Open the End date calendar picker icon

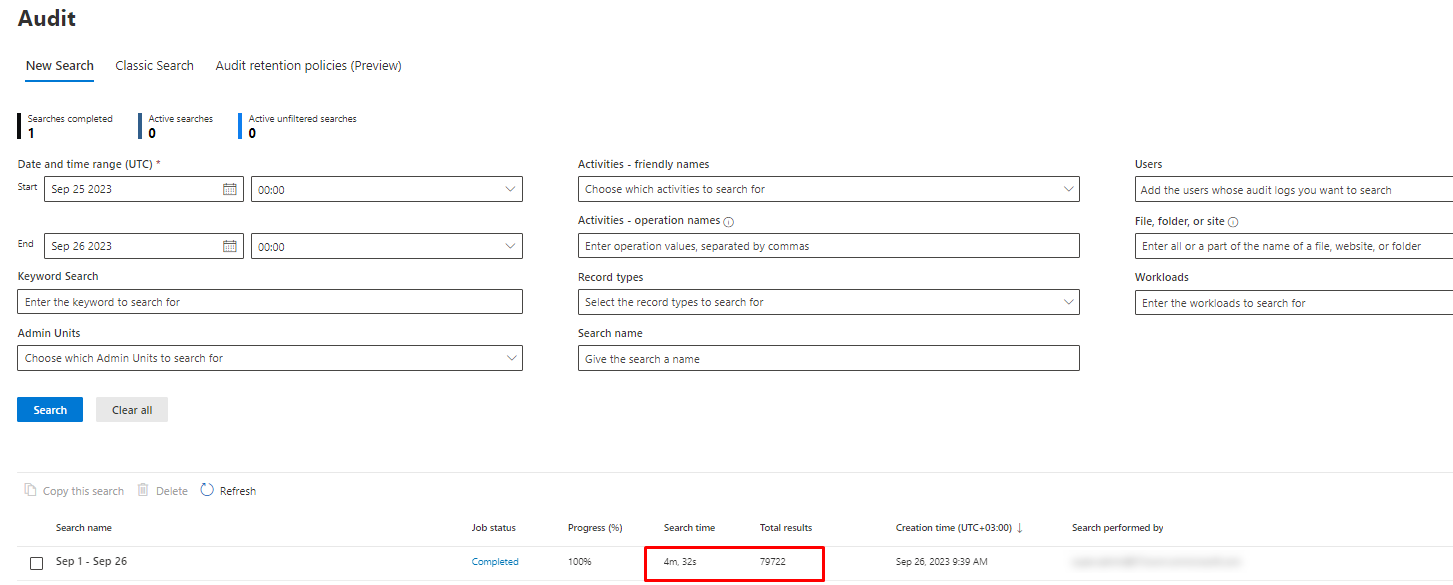229,246
